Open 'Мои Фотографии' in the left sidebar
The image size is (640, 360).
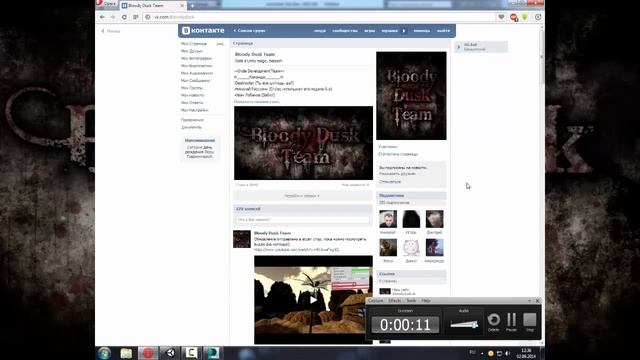pyautogui.click(x=196, y=58)
